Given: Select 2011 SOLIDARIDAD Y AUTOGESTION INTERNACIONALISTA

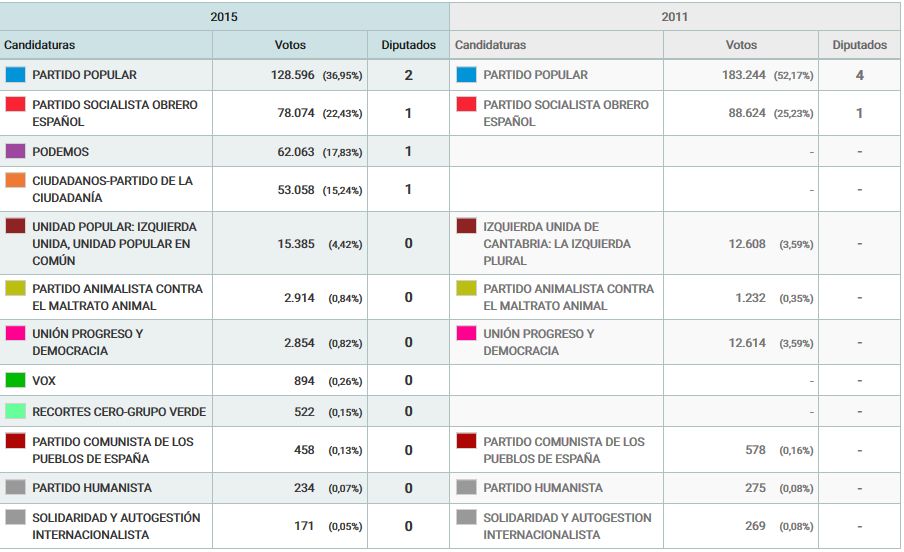Looking at the screenshot, I should (x=567, y=526).
